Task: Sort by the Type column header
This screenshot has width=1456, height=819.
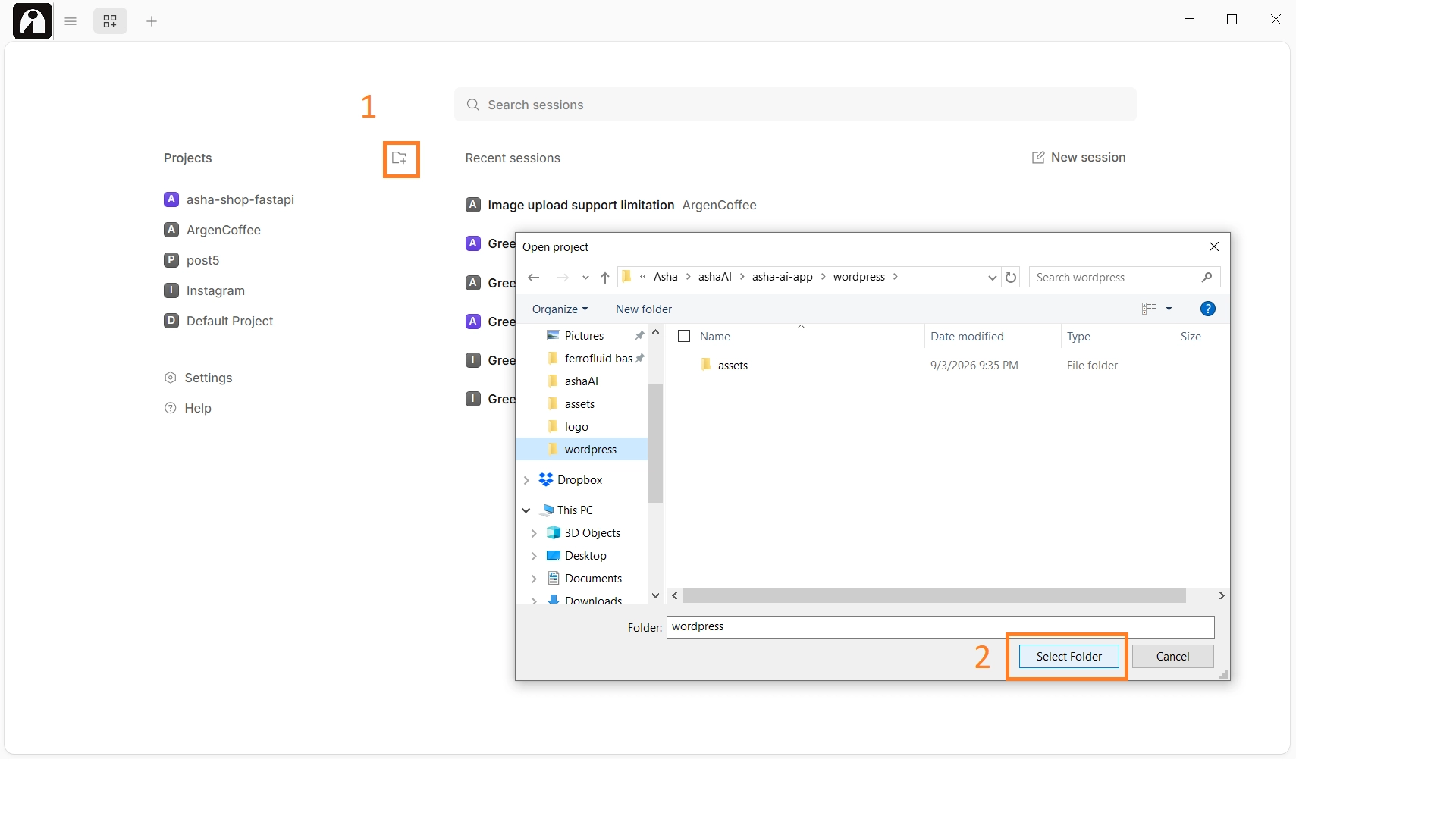Action: pos(1078,337)
